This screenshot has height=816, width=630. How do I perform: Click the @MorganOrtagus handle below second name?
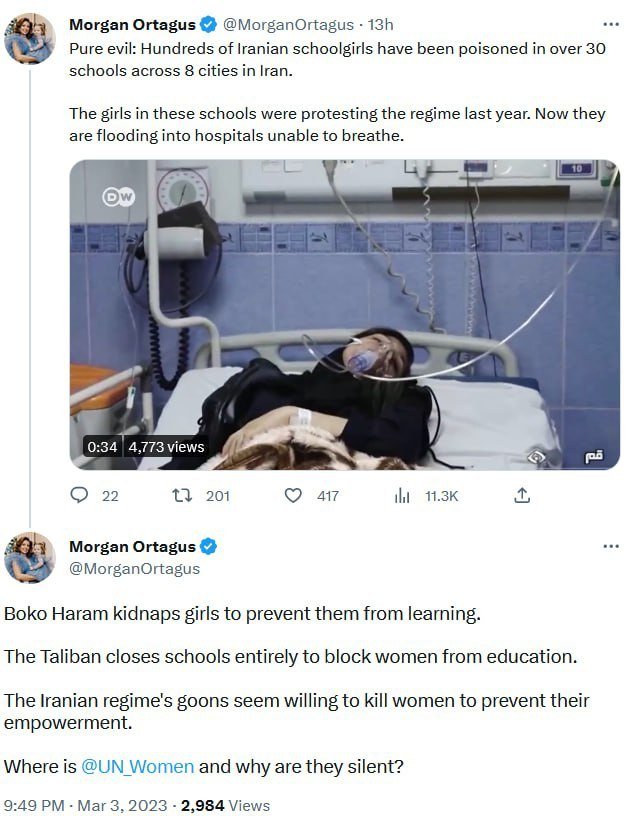pyautogui.click(x=134, y=568)
